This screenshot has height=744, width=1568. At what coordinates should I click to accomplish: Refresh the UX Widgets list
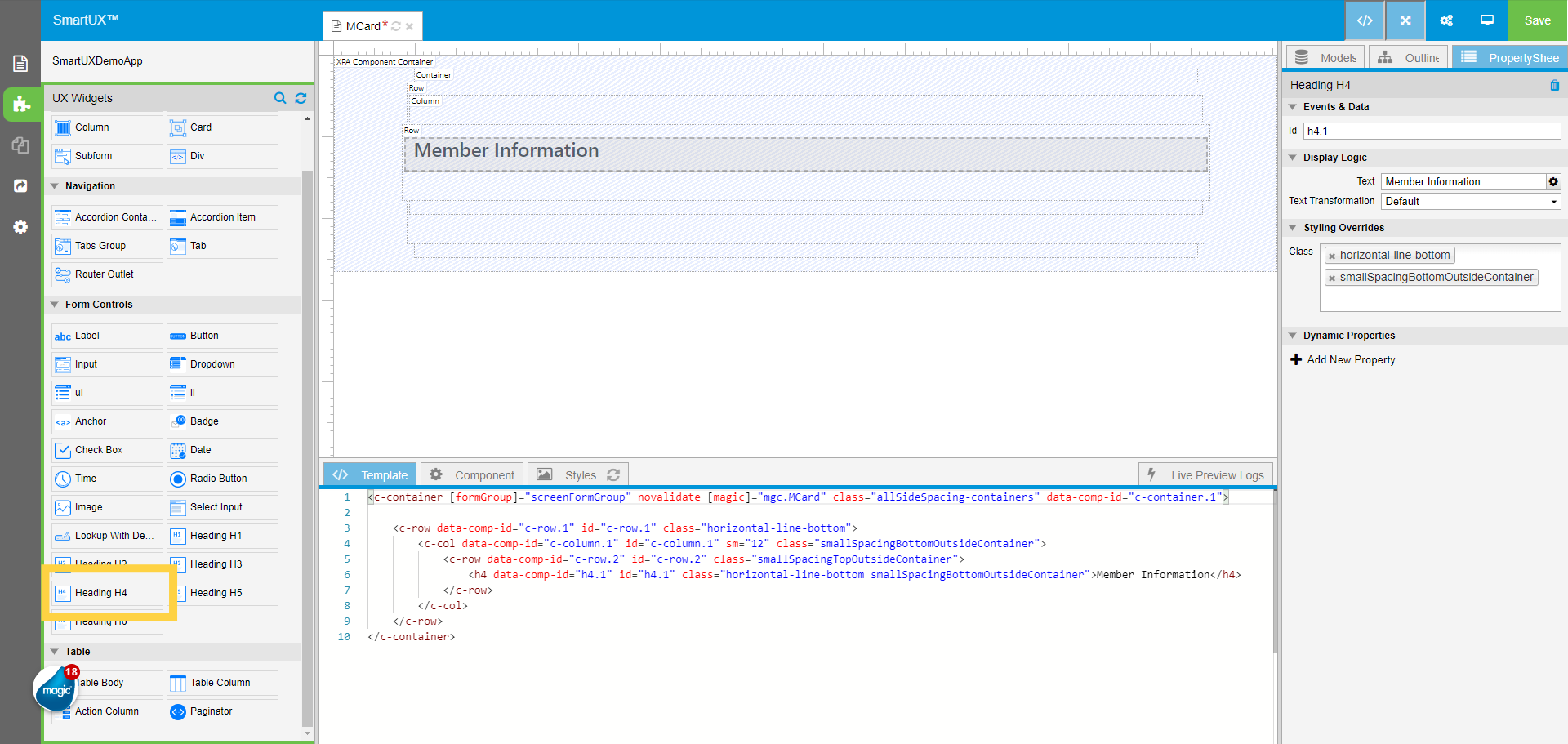click(x=301, y=98)
